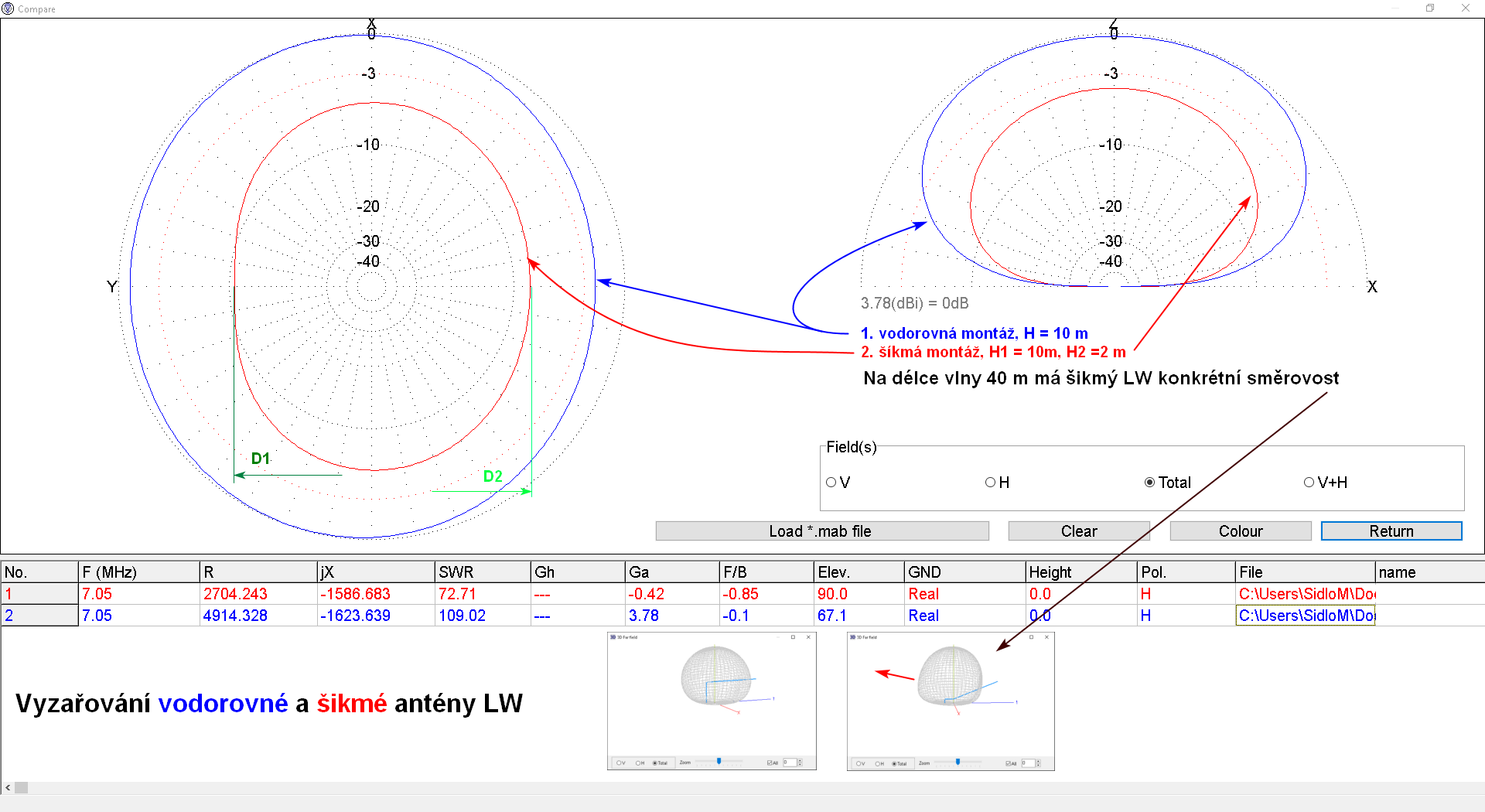Screen dimensions: 1485x812
Task: Click the Elev. column header
Action: click(858, 572)
